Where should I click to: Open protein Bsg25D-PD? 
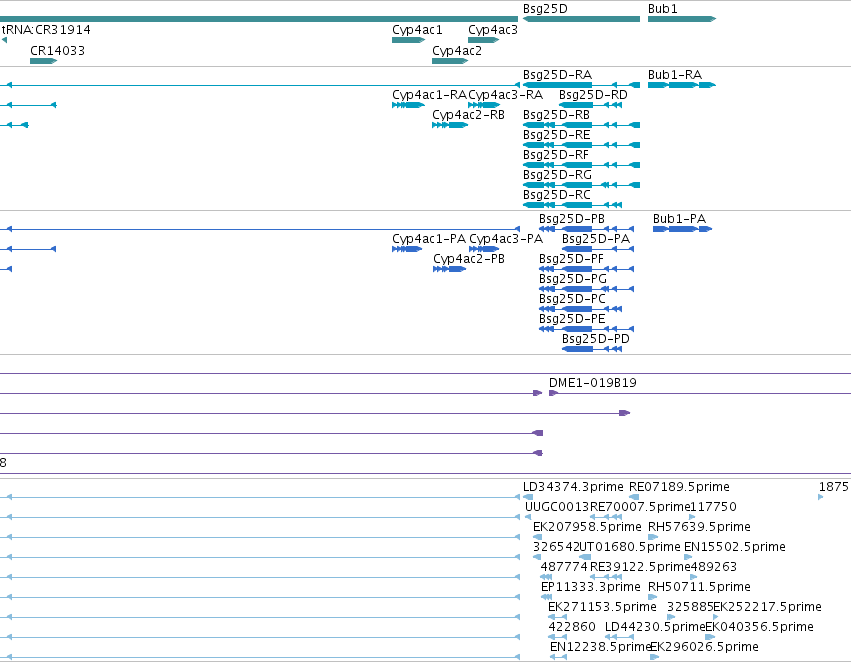click(592, 349)
